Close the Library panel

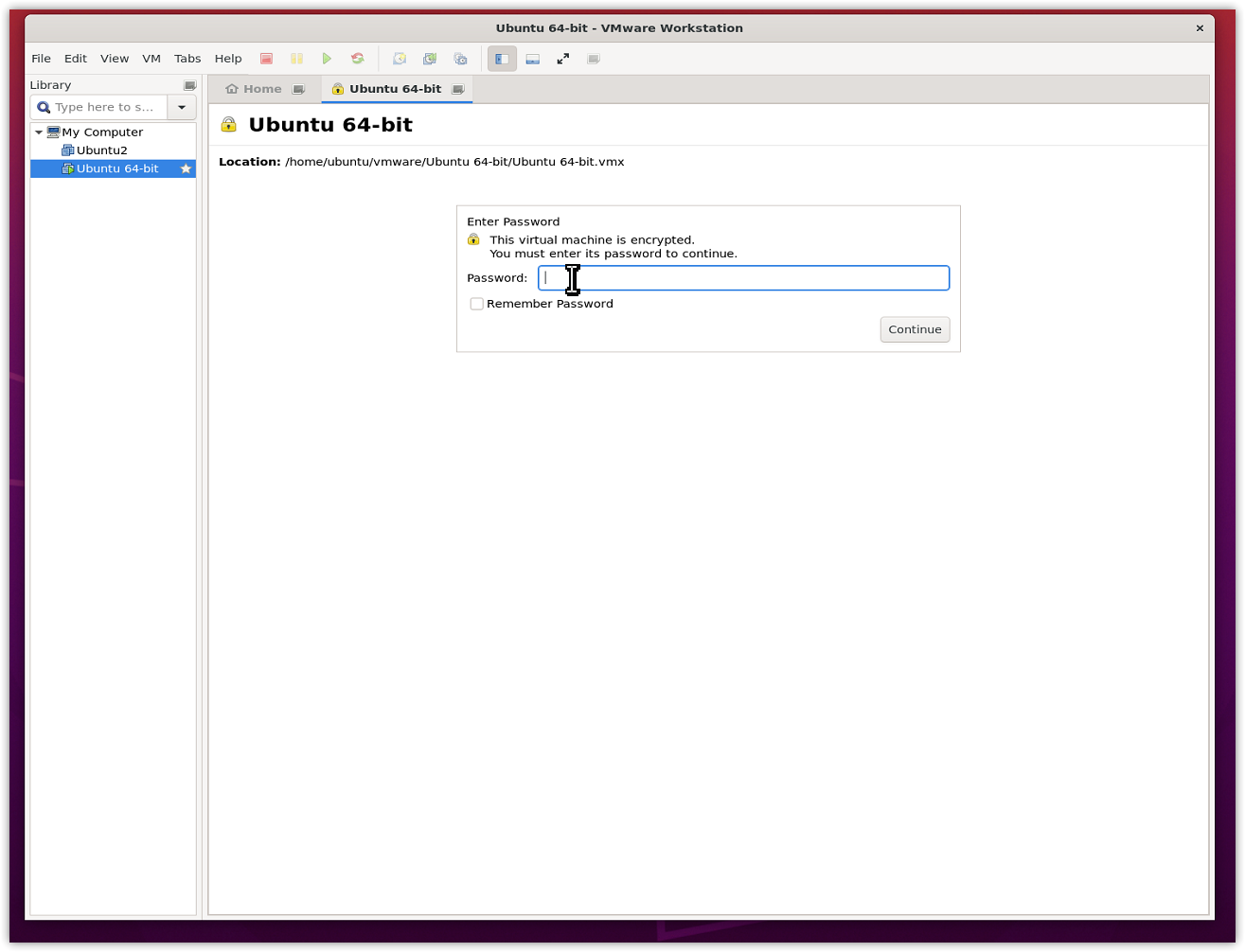(x=189, y=85)
